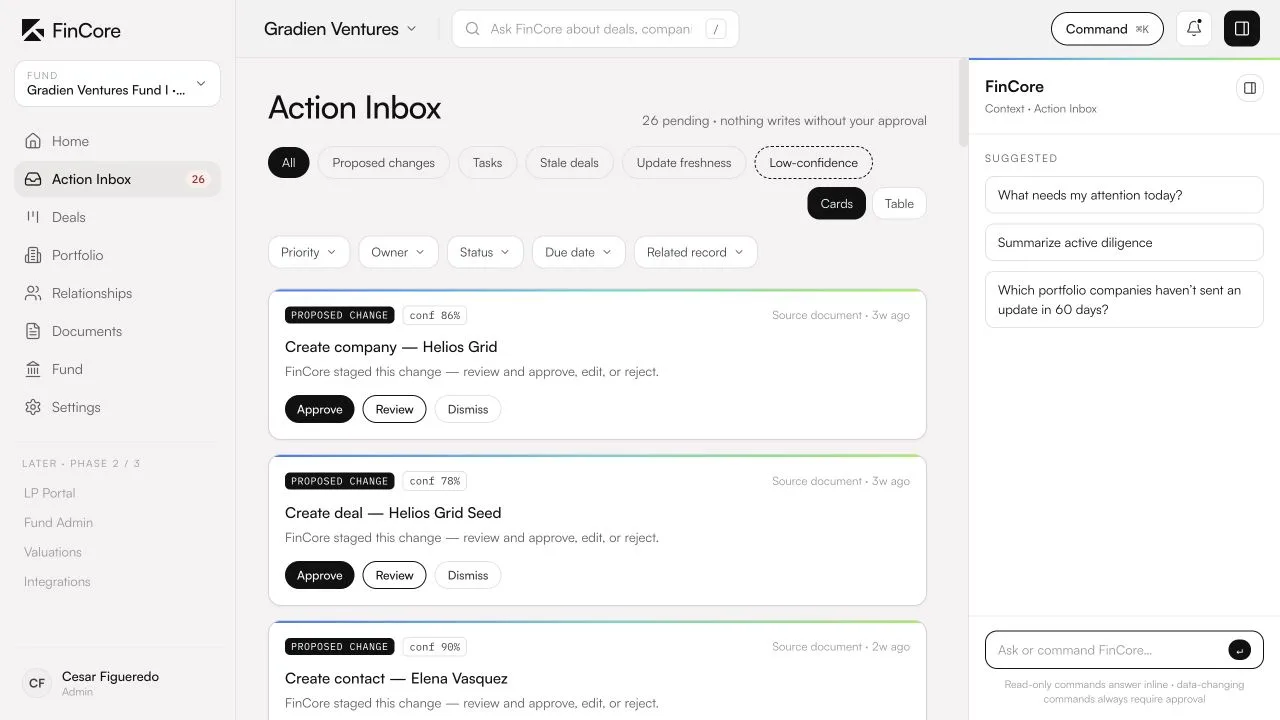1280x720 pixels.
Task: Open LP Portal in sidebar
Action: click(x=50, y=493)
